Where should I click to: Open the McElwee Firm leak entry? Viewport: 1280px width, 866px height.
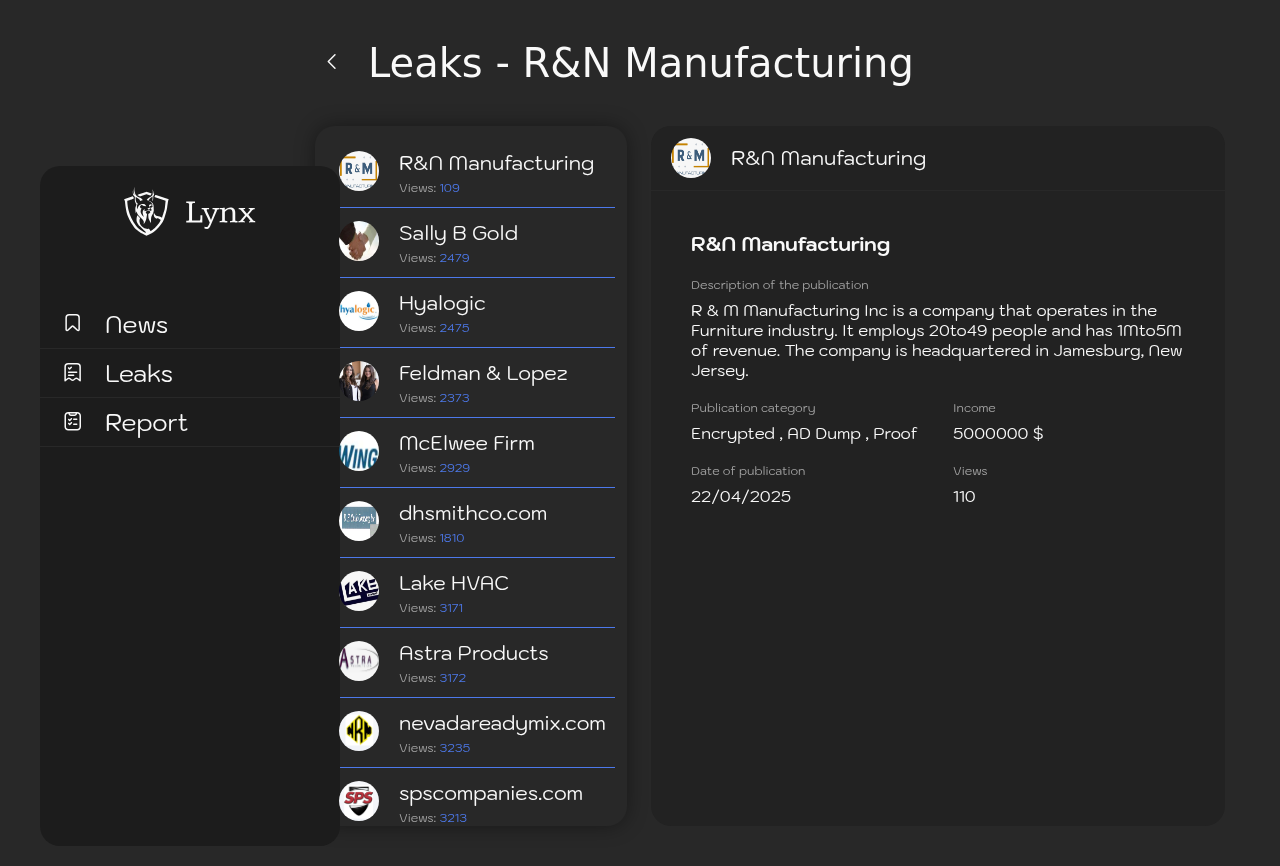[x=477, y=453]
